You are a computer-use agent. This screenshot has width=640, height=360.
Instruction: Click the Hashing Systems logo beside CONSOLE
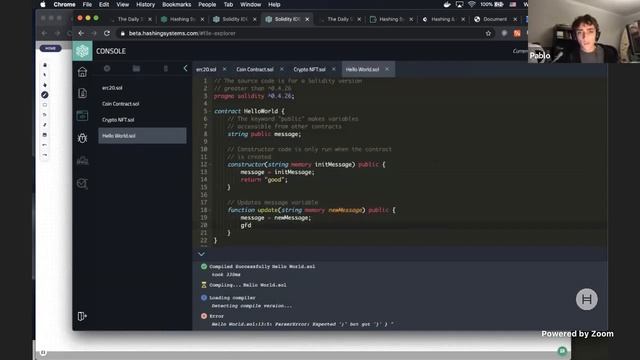click(x=82, y=51)
